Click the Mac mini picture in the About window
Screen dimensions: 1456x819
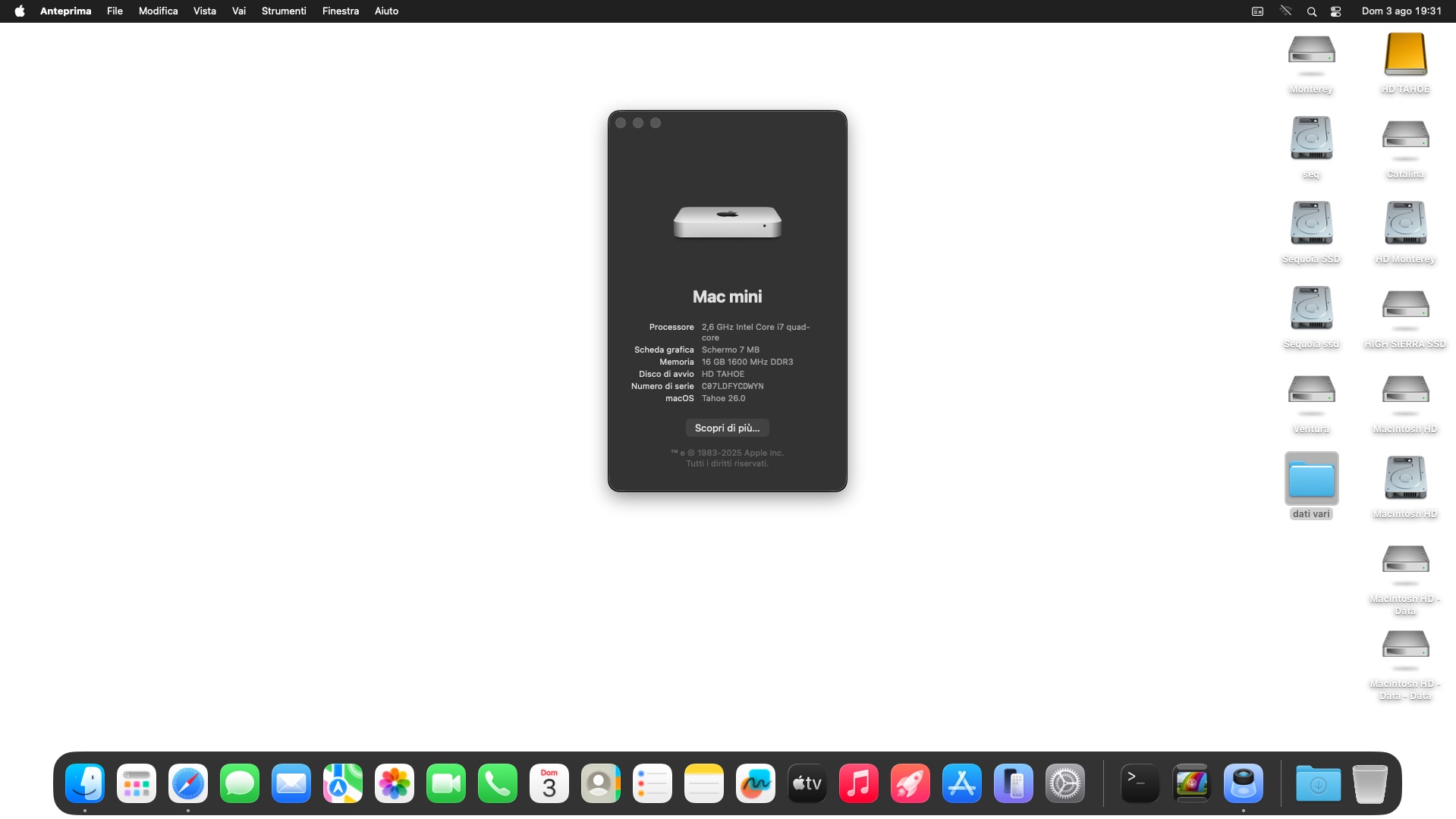pos(728,222)
